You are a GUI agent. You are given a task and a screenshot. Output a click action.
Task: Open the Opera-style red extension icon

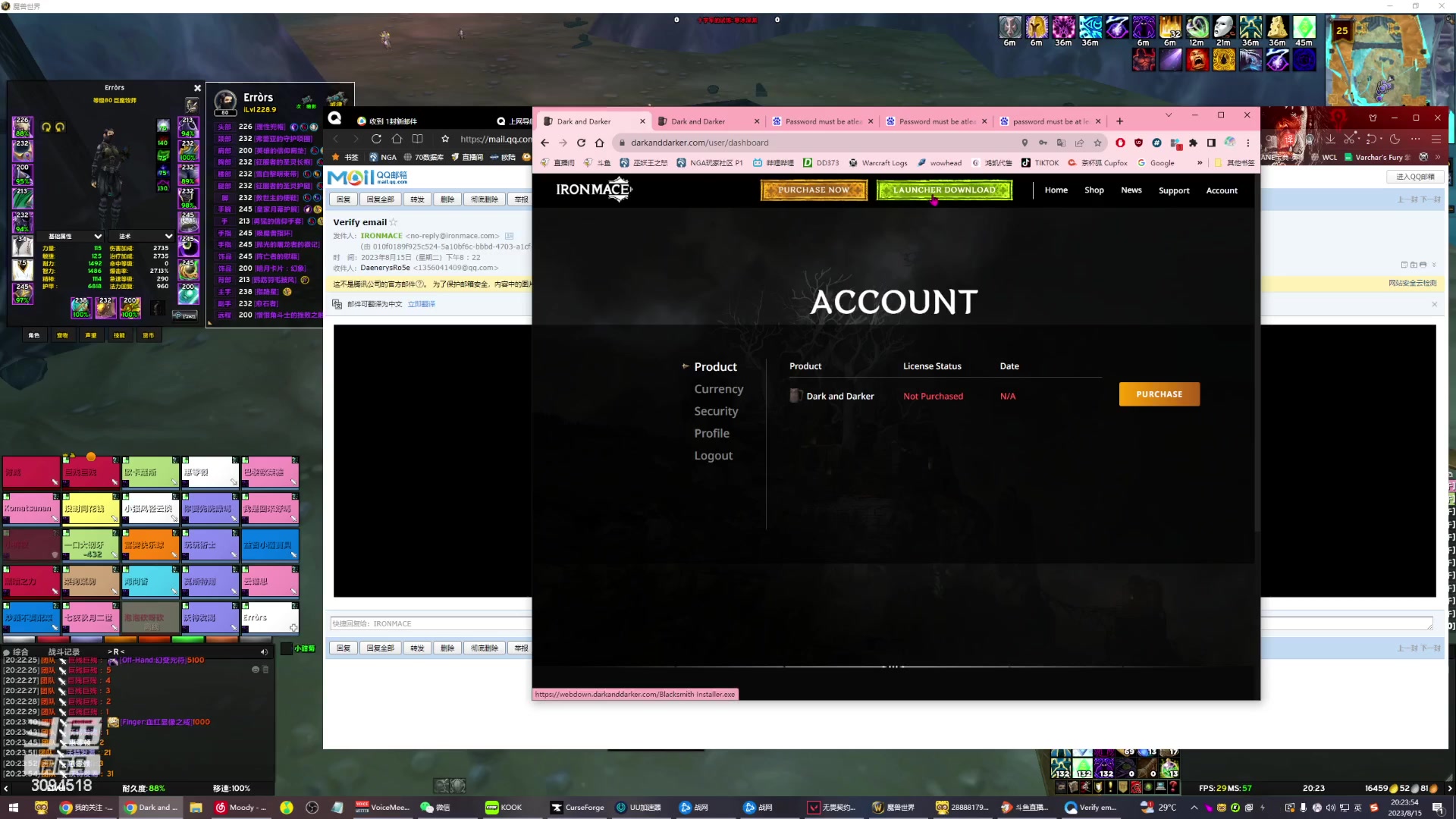pyautogui.click(x=1120, y=143)
